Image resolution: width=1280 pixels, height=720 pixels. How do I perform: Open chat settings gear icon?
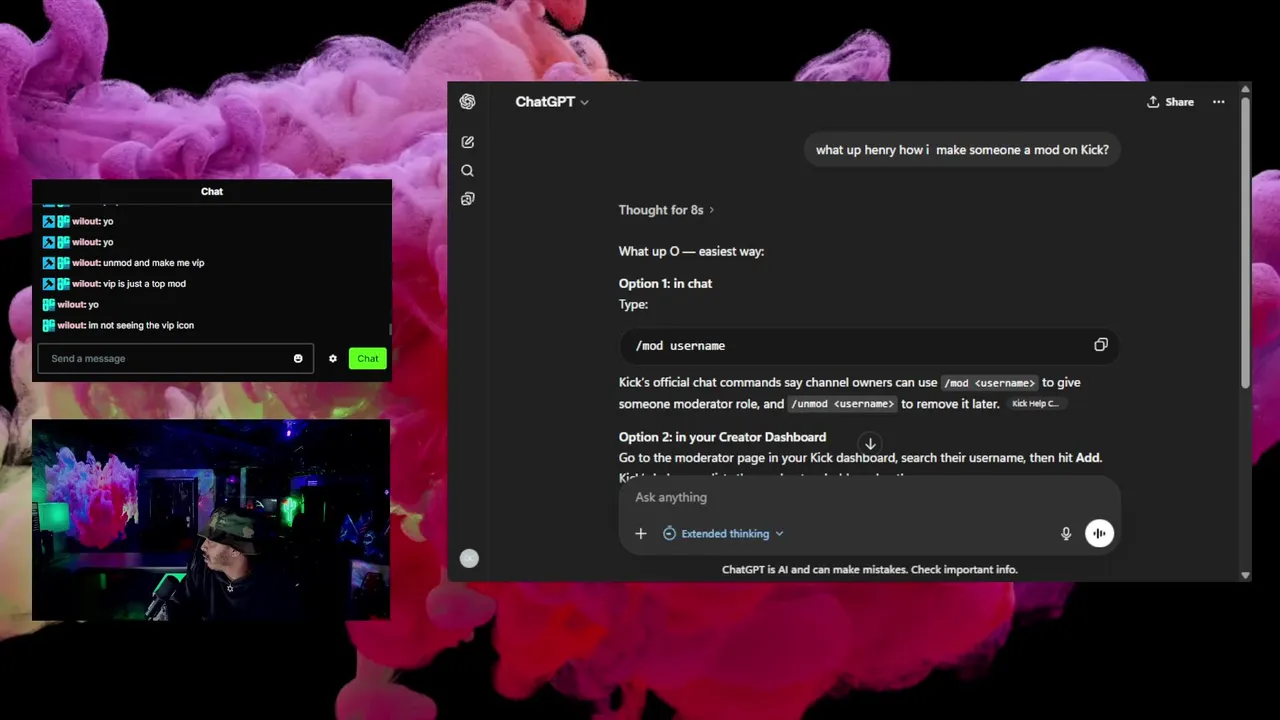pyautogui.click(x=333, y=359)
